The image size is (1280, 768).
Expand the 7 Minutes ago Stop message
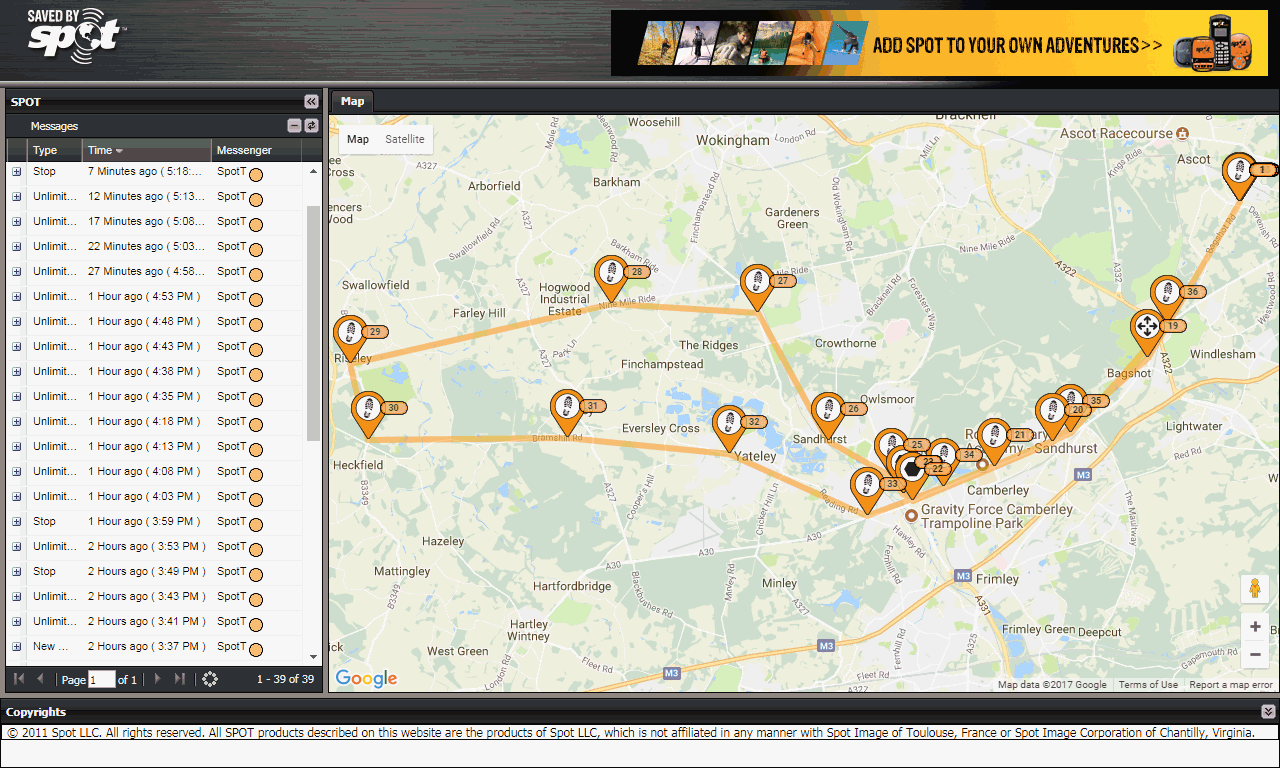pos(16,172)
